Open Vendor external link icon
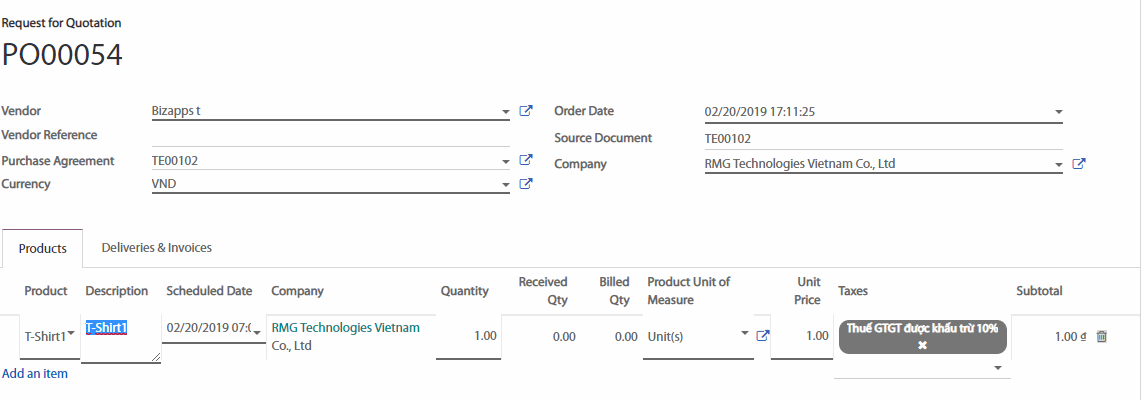1144x400 pixels. click(527, 111)
